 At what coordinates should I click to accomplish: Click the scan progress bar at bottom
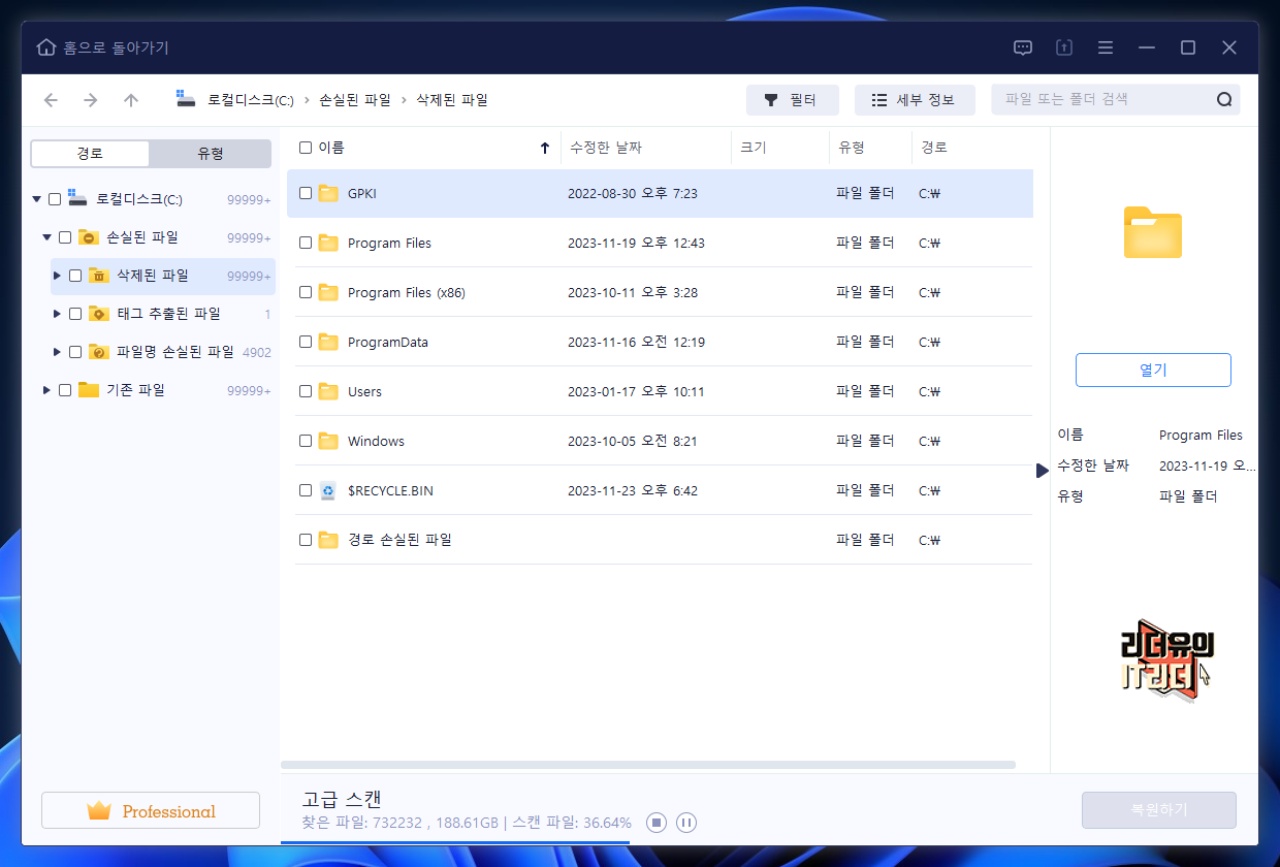click(x=456, y=842)
